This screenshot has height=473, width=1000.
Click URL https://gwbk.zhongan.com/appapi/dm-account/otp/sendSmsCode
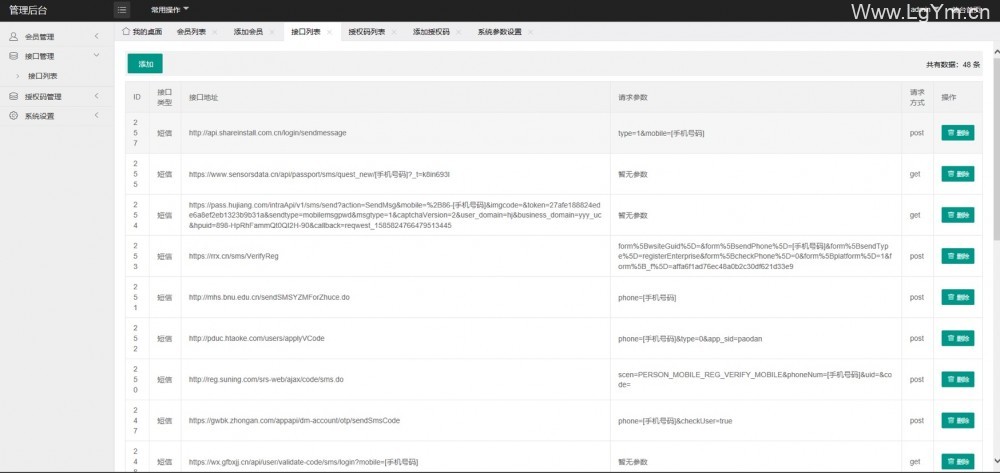[x=295, y=421]
